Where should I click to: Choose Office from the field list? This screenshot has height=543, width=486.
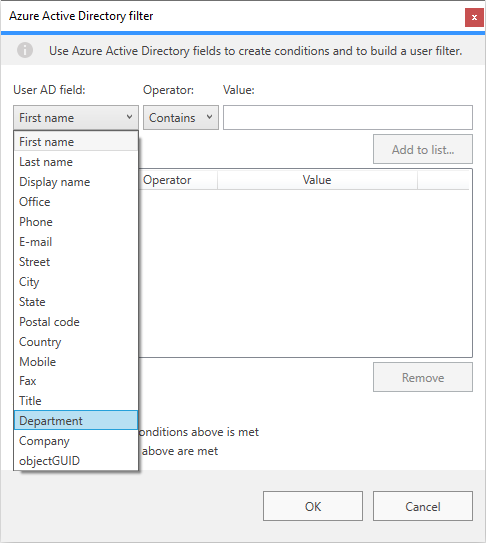(x=76, y=202)
